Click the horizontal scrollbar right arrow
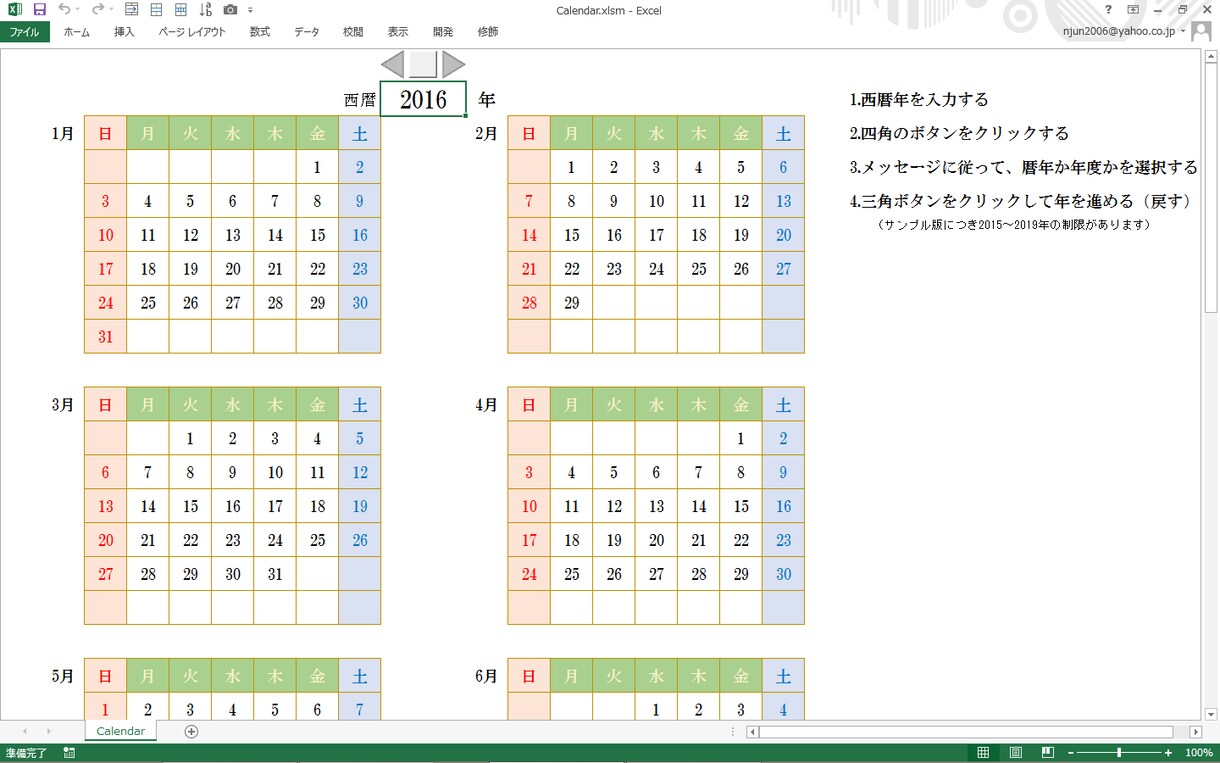 1195,732
